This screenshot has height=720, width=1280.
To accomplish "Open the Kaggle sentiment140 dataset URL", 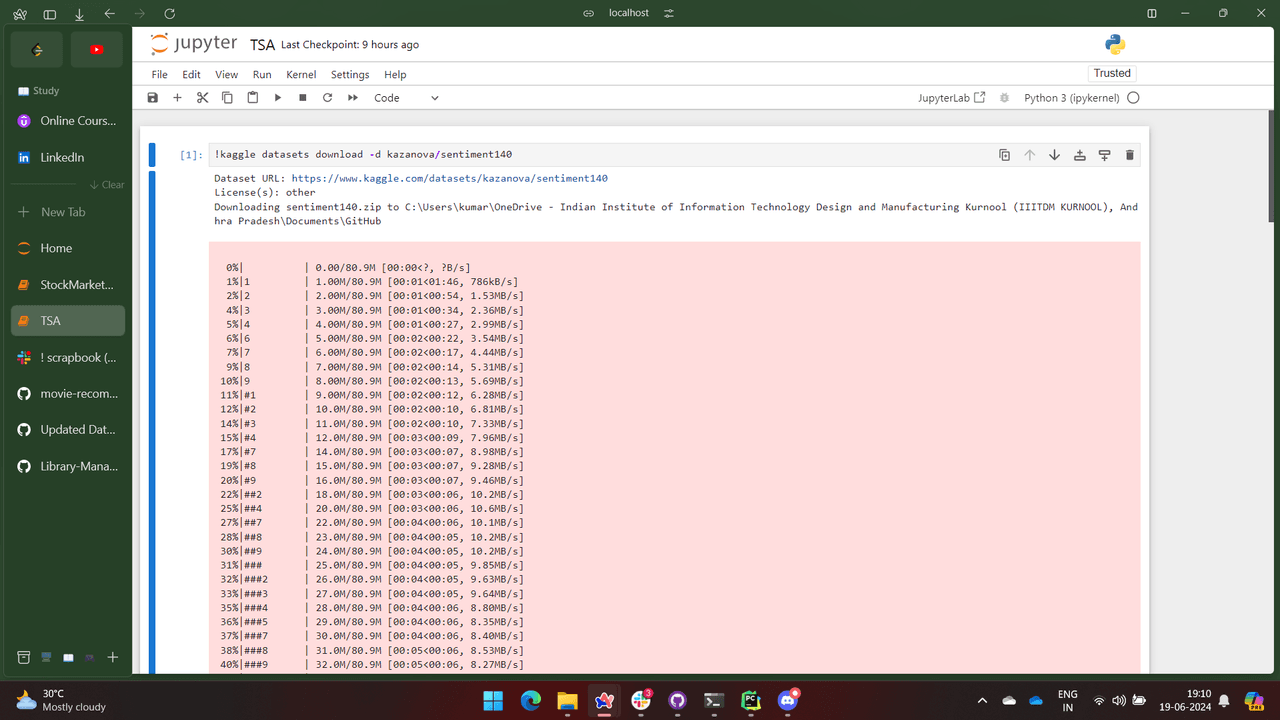I will point(449,178).
